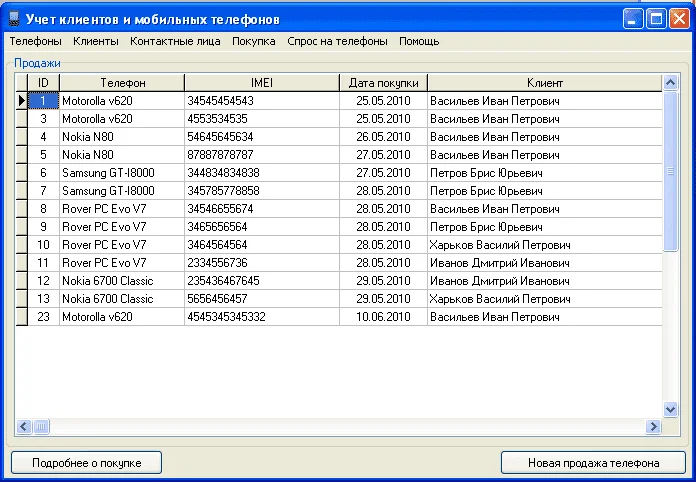
Task: Open the Покупка menu
Action: (254, 41)
